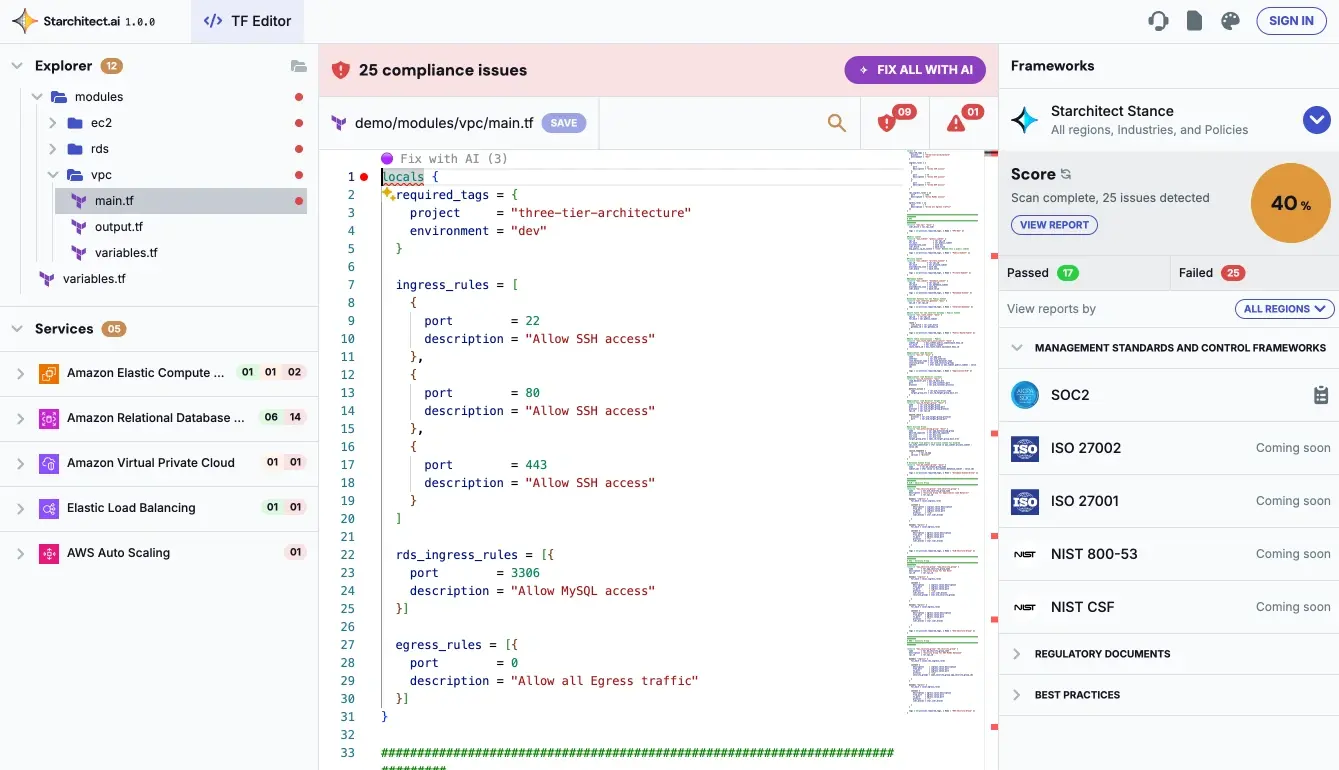Click the open folder icon in Explorer
The width and height of the screenshot is (1339, 770).
[298, 66]
